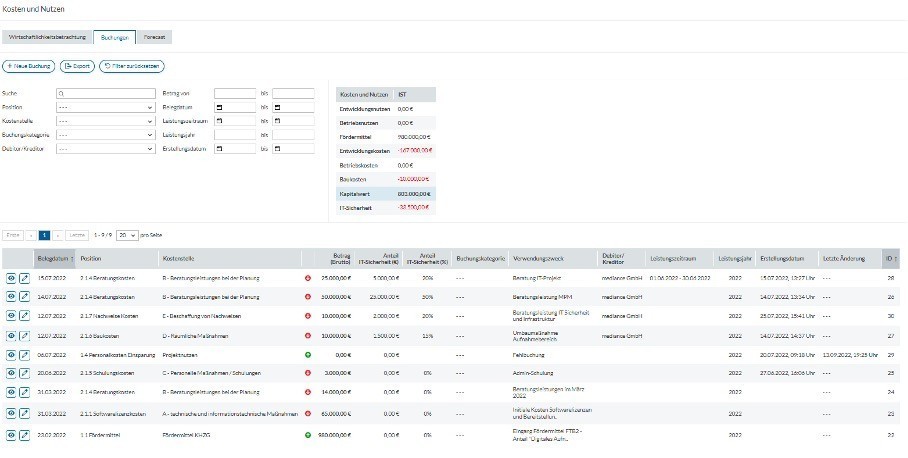
Task: Click the 13.09.2022 last-change timestamp
Action: point(850,355)
